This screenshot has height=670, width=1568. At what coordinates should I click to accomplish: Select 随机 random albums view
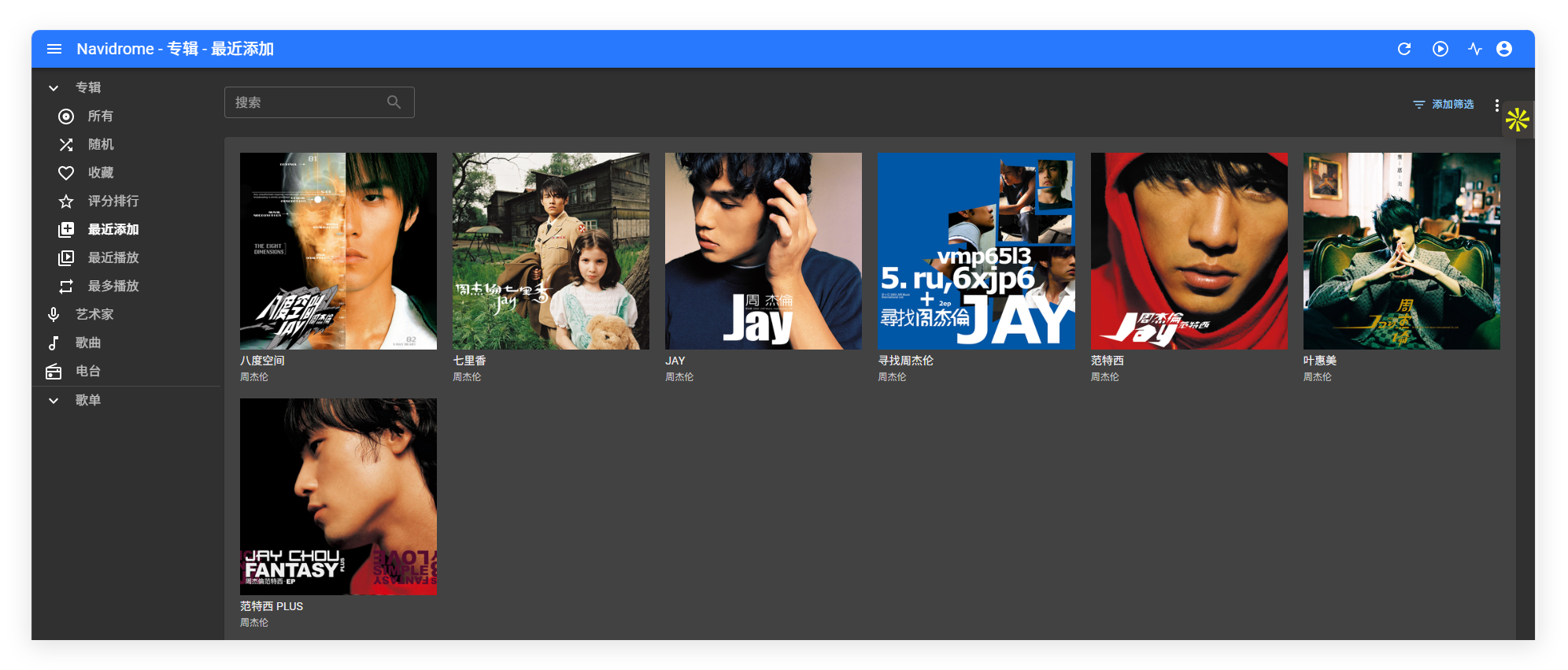(x=100, y=144)
